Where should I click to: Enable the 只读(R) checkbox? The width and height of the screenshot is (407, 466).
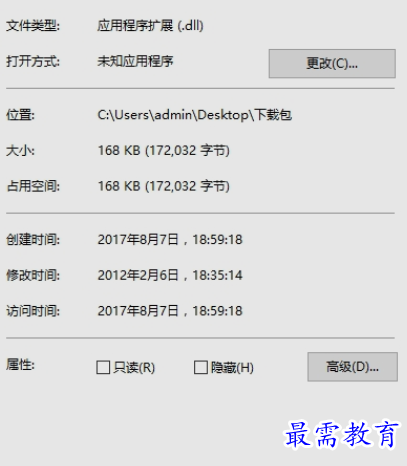coord(103,367)
